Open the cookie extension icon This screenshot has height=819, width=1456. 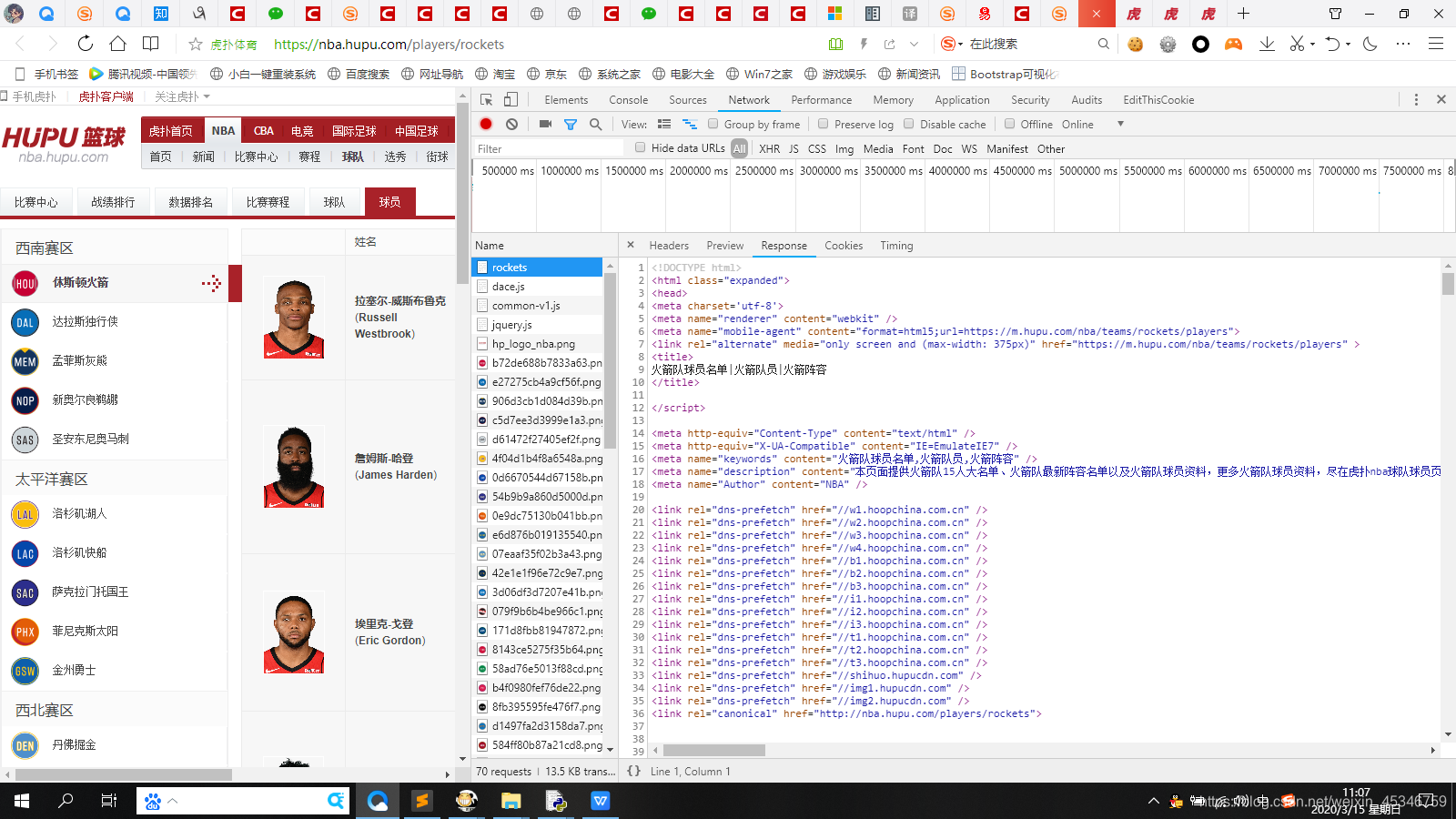click(1136, 44)
